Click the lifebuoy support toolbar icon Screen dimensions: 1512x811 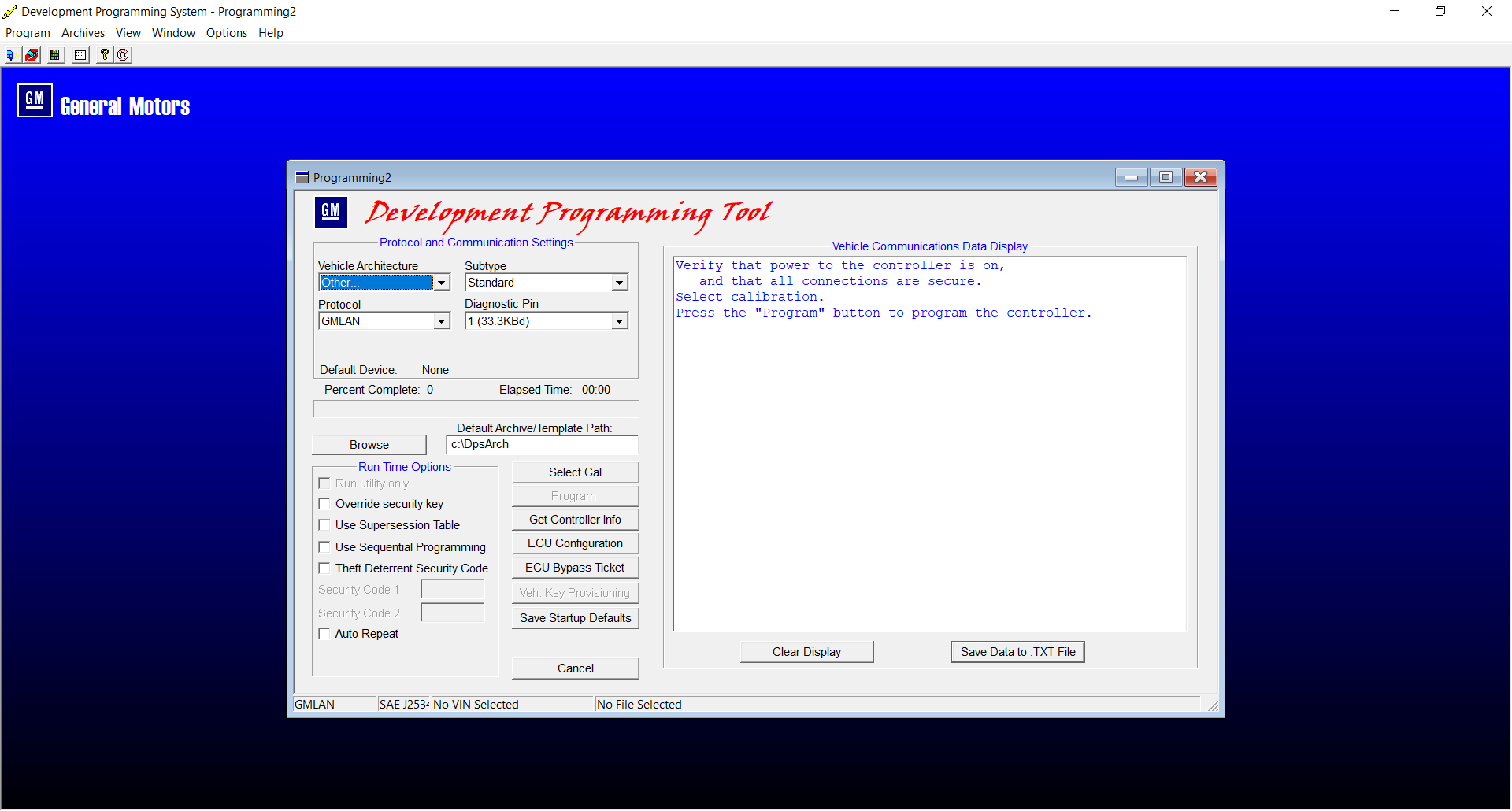[123, 55]
